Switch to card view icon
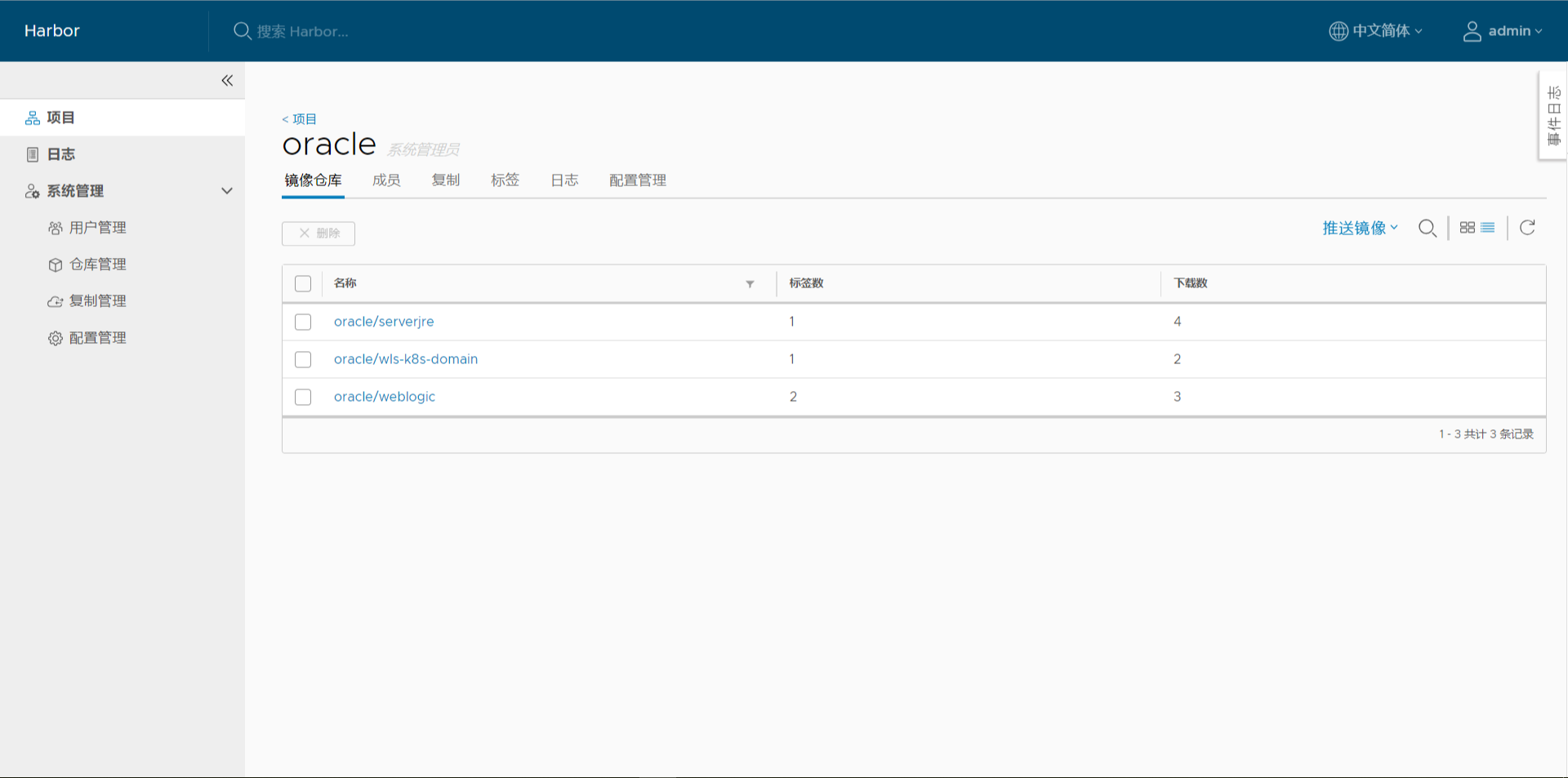1568x778 pixels. [x=1468, y=228]
